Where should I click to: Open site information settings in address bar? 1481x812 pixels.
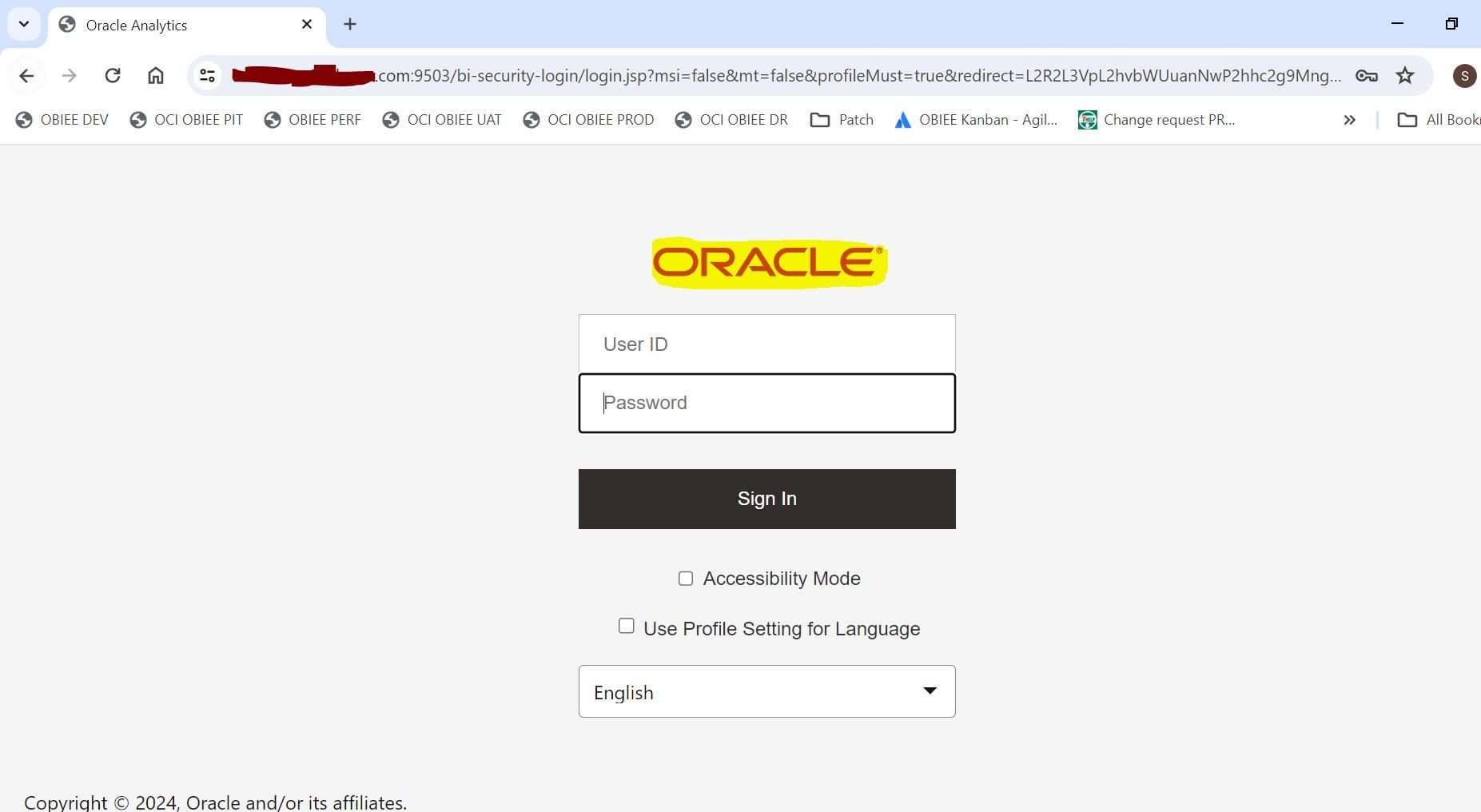click(206, 75)
